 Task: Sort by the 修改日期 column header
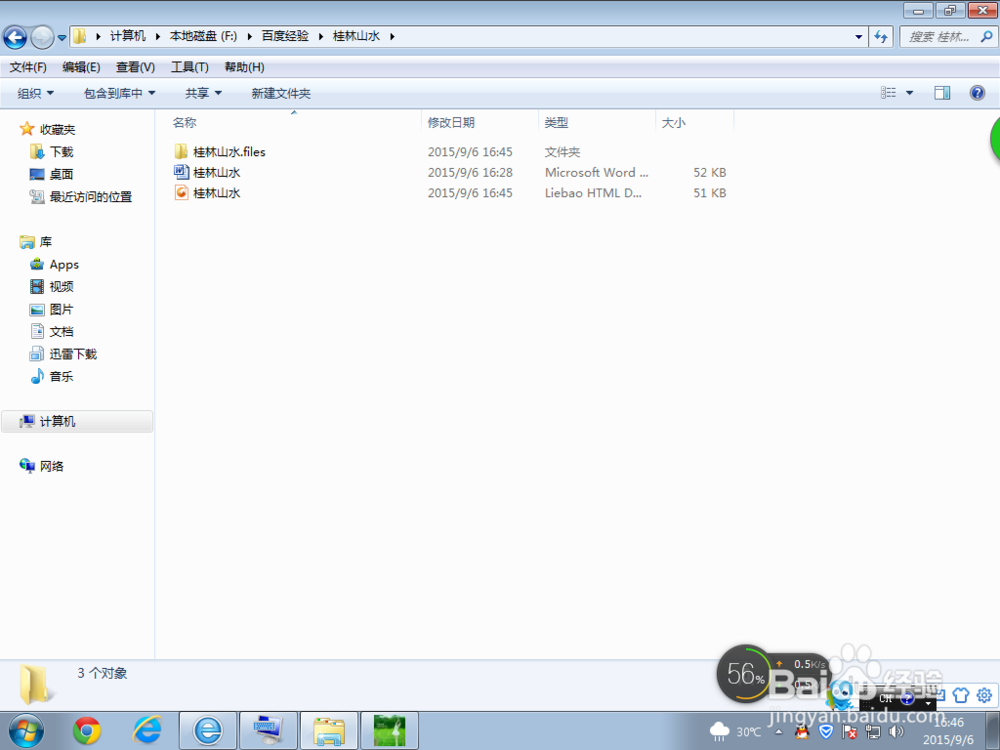(451, 122)
